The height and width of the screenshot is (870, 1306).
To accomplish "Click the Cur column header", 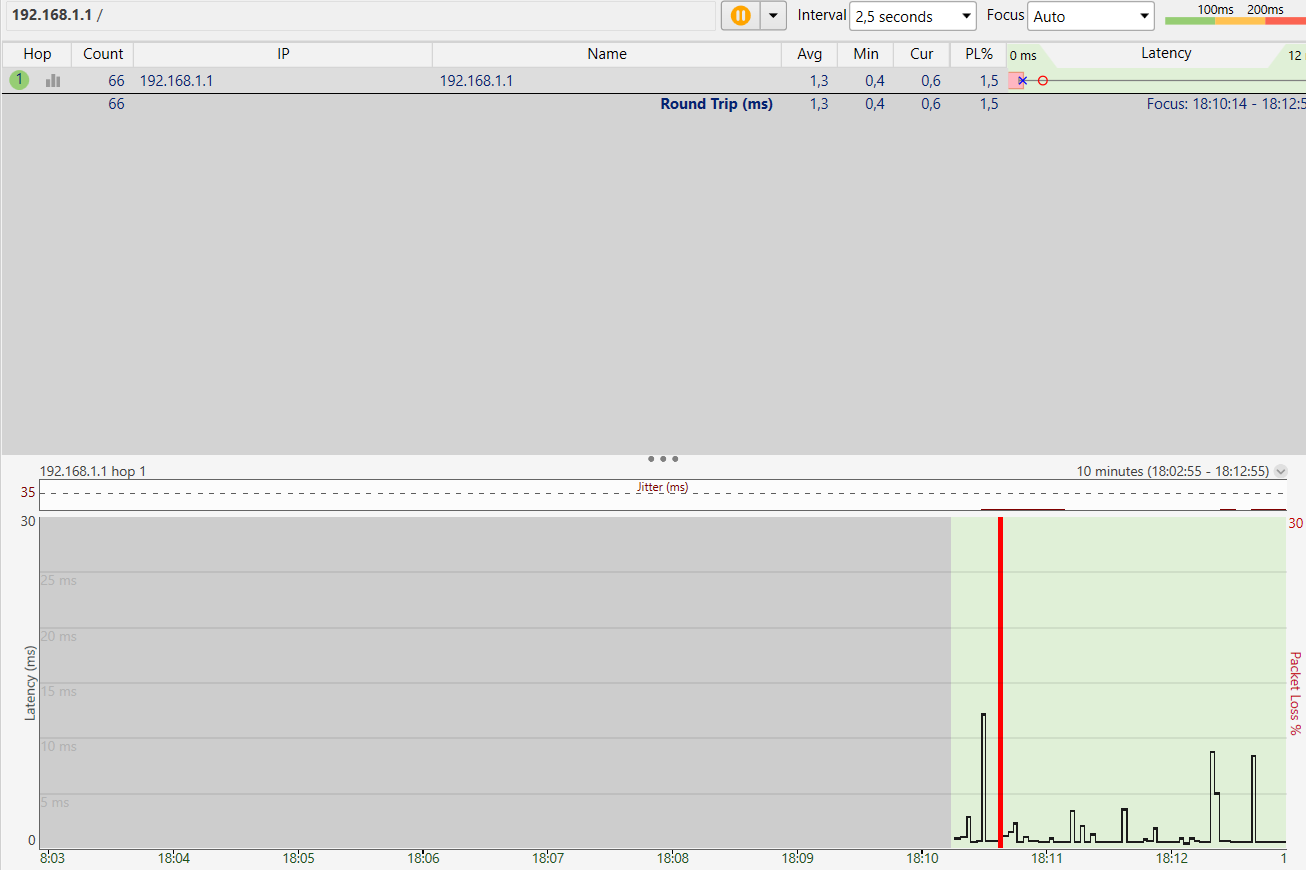I will [922, 54].
